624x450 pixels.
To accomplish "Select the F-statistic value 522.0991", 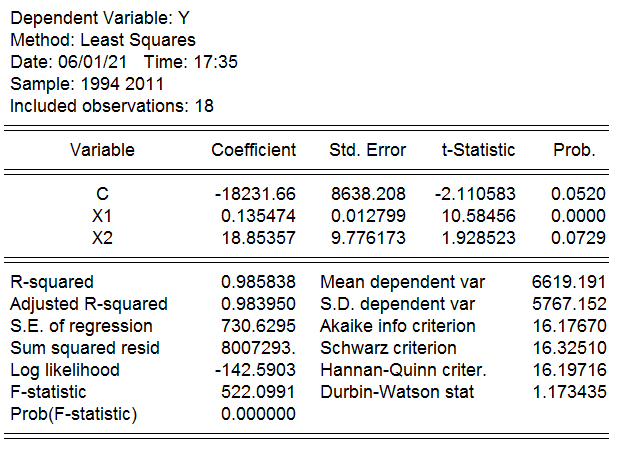I will (x=258, y=392).
